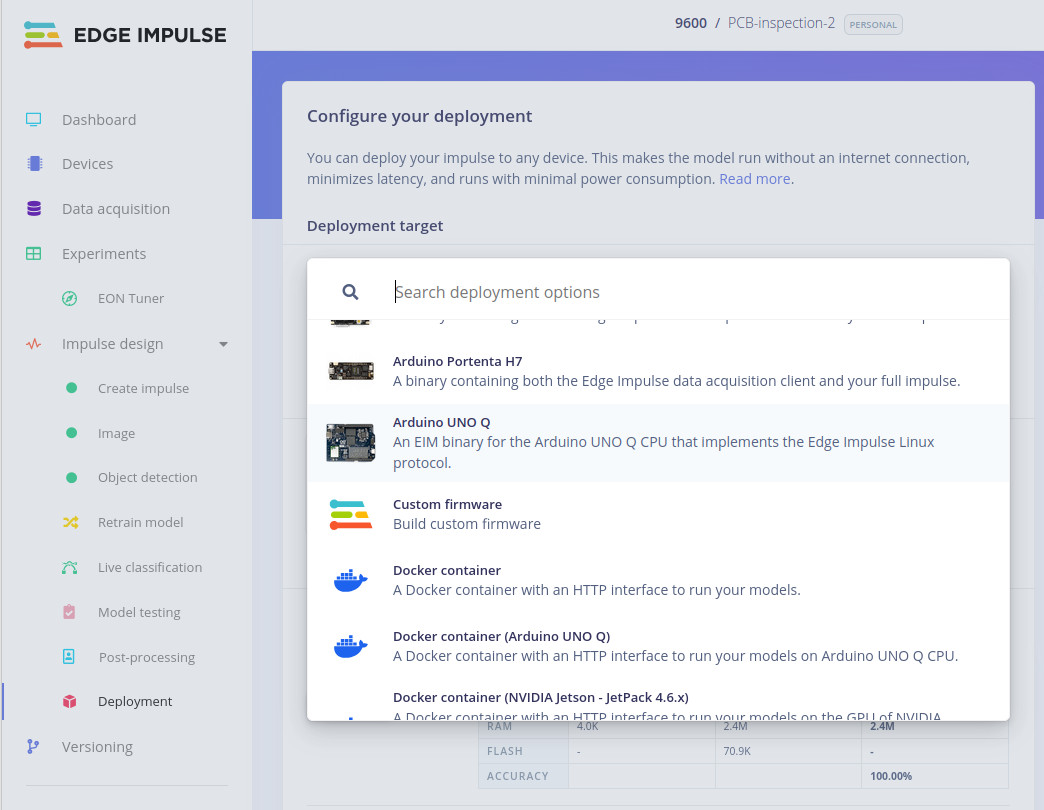Click the Deployment target heading
1044x810 pixels.
tap(375, 226)
